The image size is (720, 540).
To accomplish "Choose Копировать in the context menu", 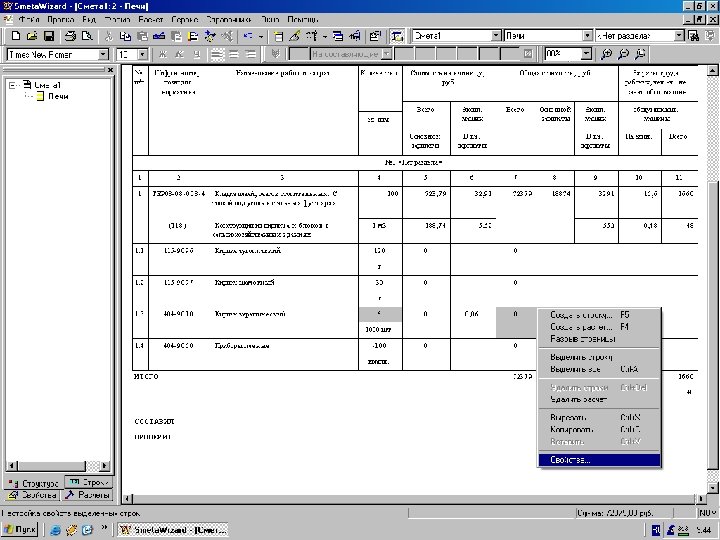I will point(599,430).
